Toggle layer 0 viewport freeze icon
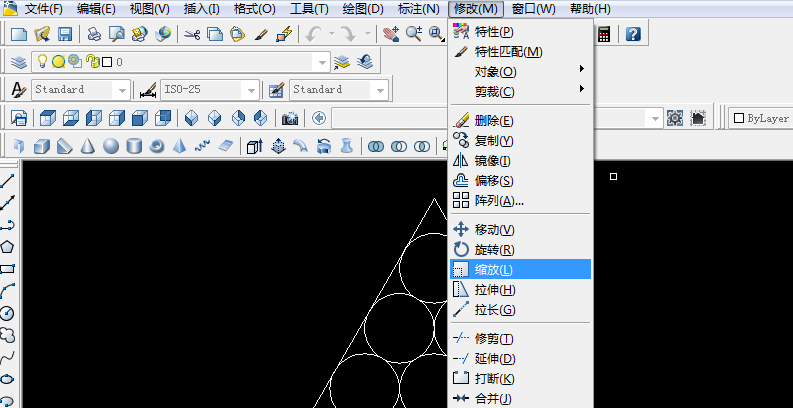Viewport: 793px width, 408px height. [75, 61]
